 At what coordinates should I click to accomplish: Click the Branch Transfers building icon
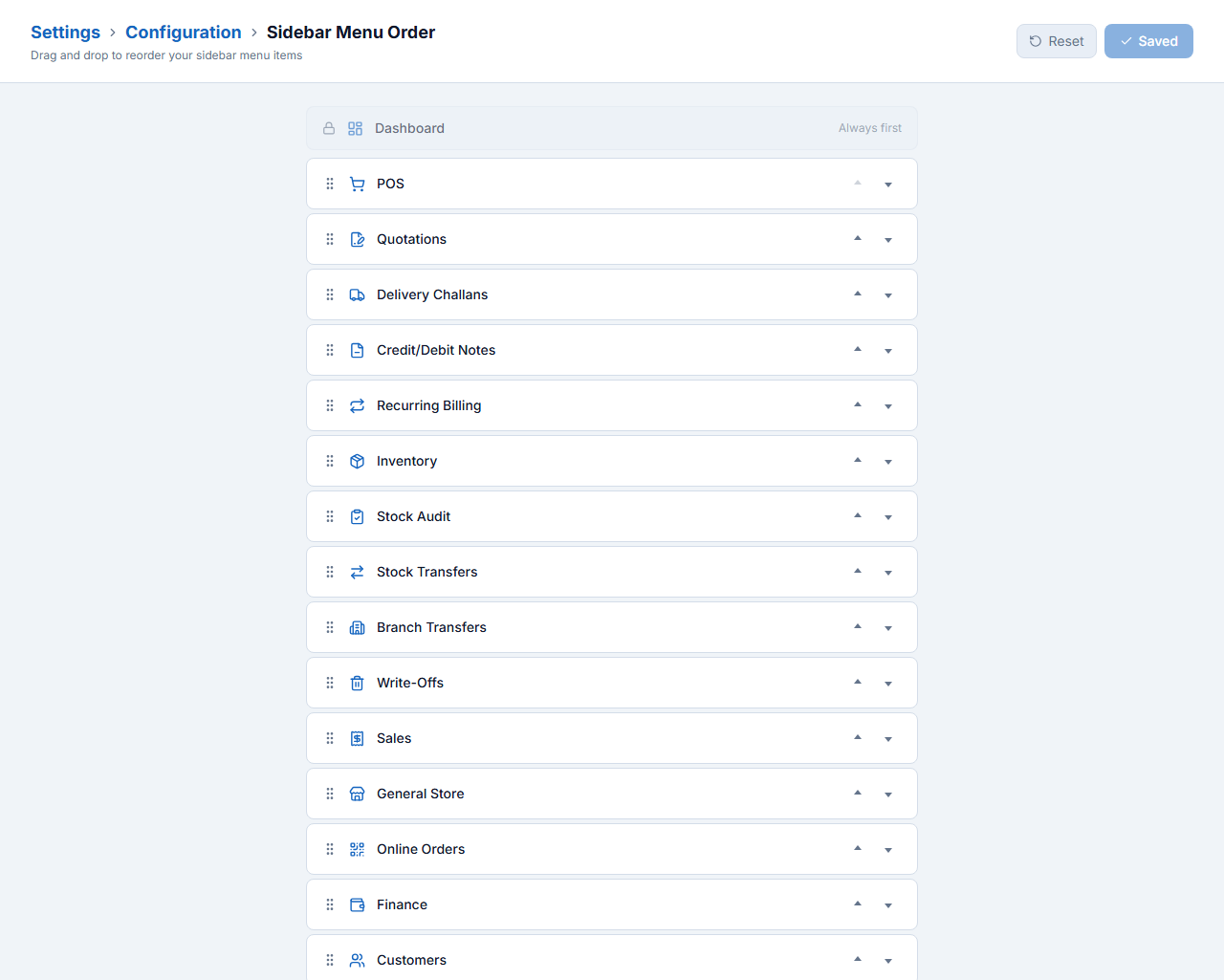pyautogui.click(x=357, y=627)
